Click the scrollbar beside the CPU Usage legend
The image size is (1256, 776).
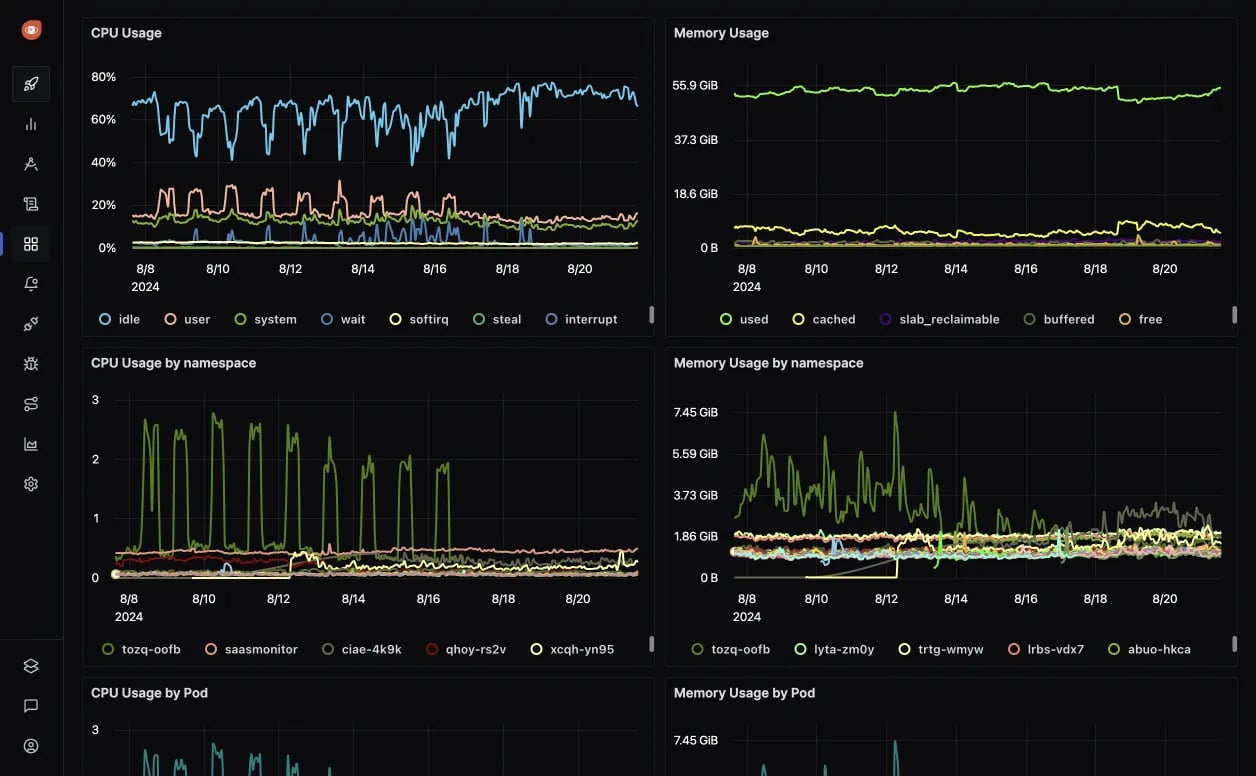pos(652,315)
